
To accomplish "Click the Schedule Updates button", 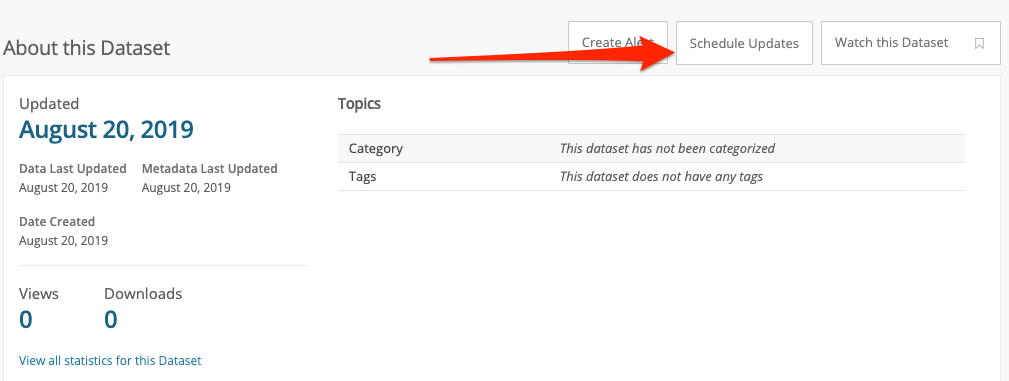I will pos(744,43).
